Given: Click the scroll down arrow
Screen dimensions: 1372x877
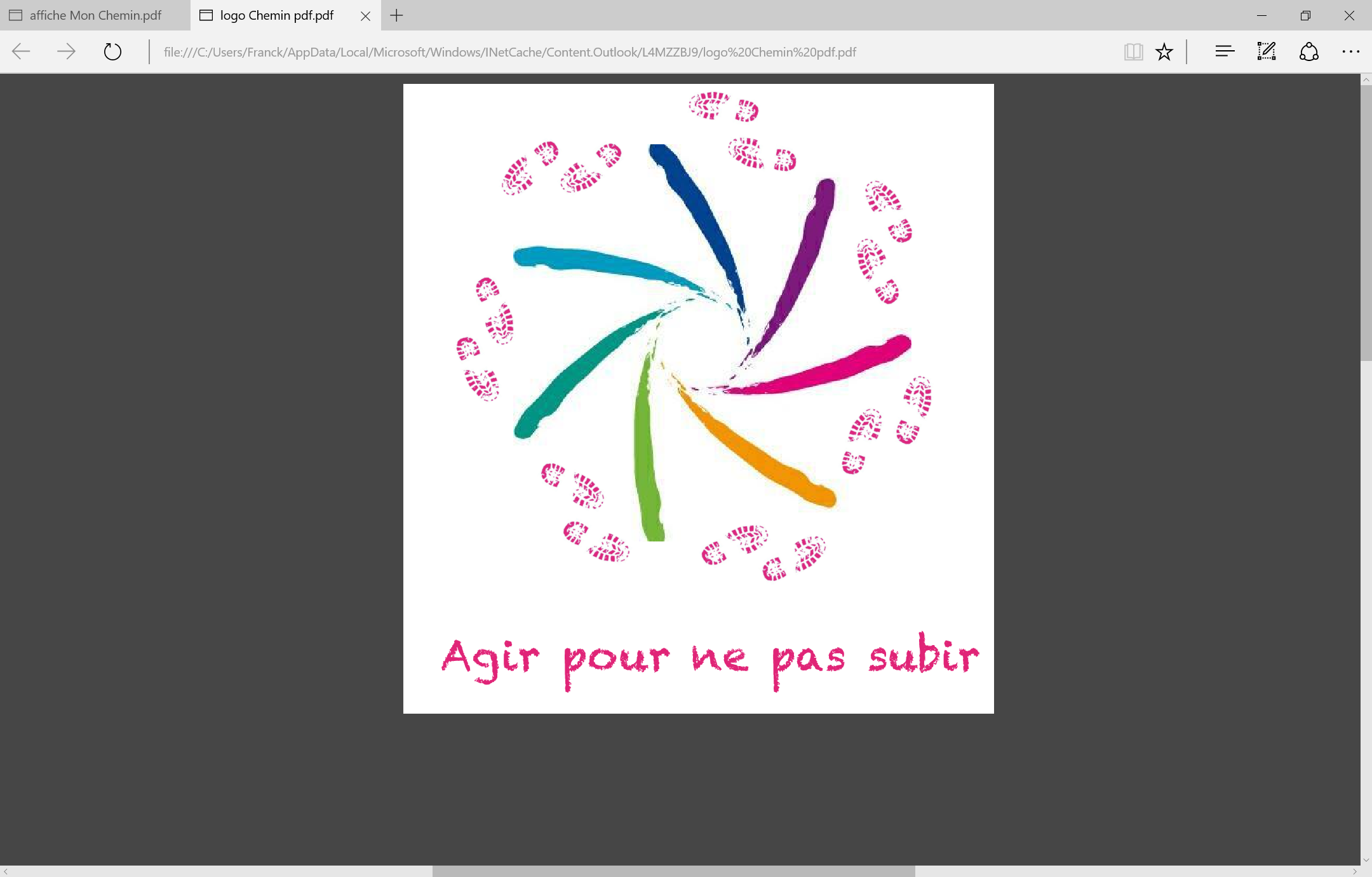Looking at the screenshot, I should point(1366,860).
